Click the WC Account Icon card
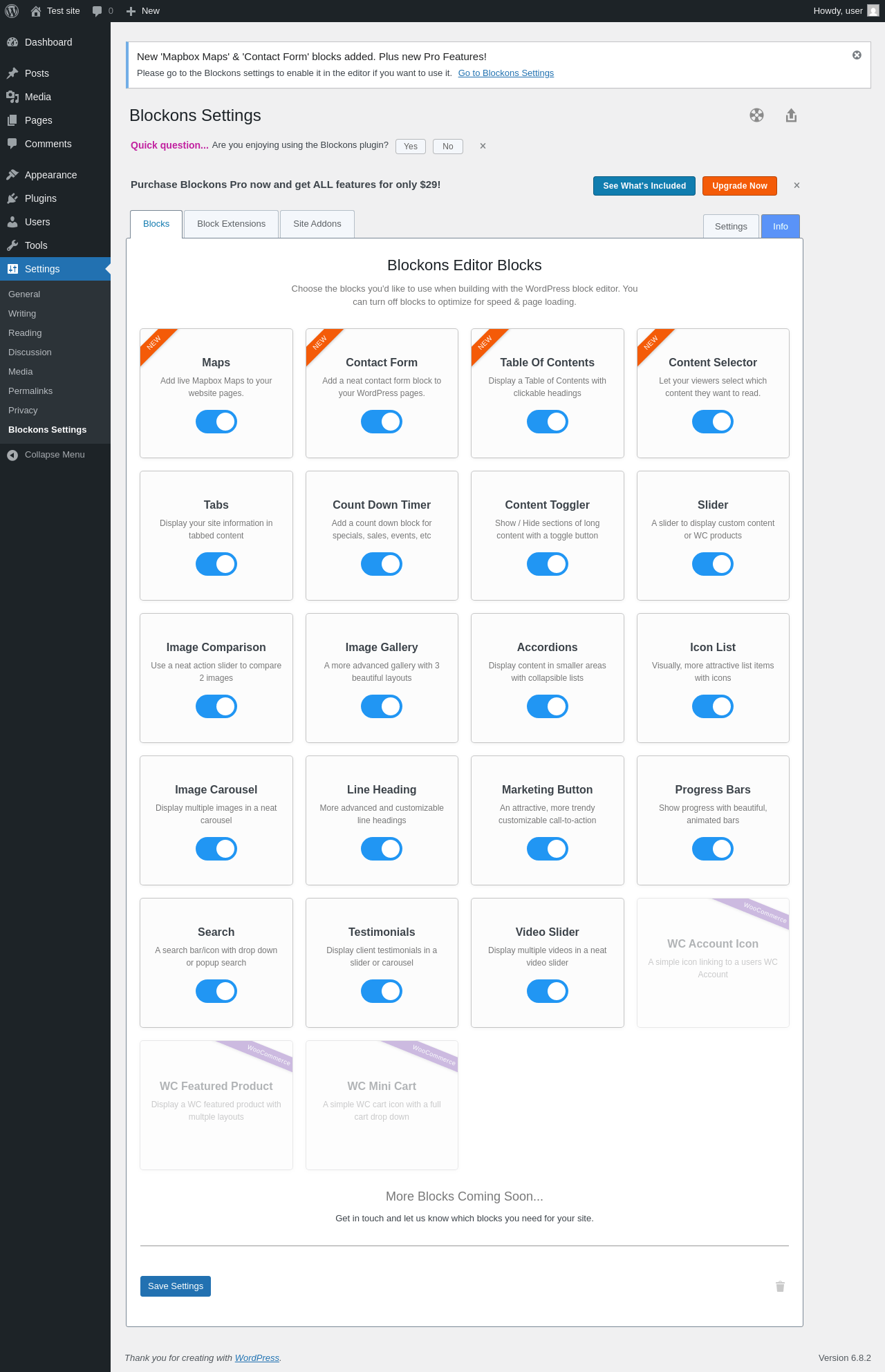885x1372 pixels. (x=713, y=963)
